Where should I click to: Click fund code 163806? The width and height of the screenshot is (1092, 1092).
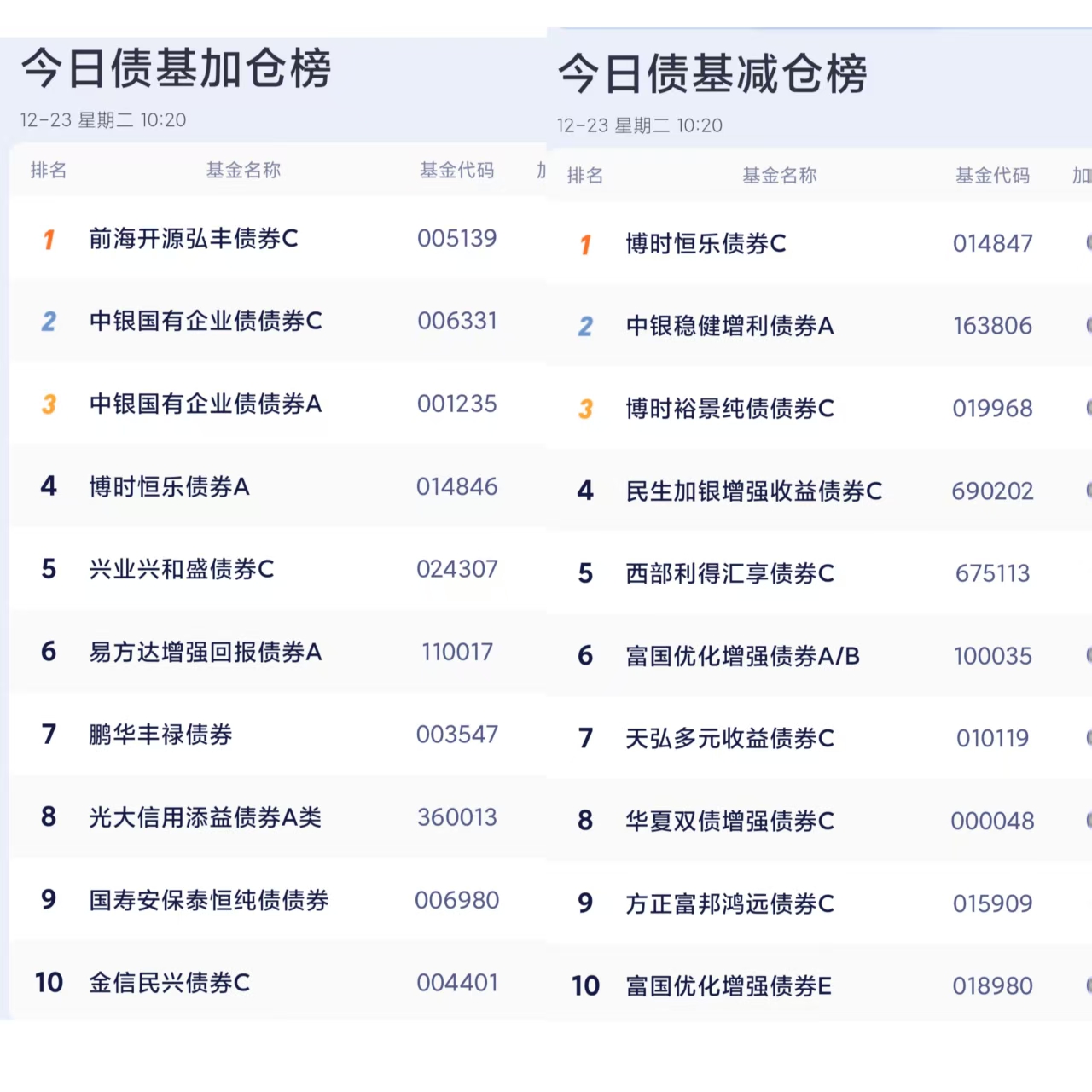pos(992,326)
